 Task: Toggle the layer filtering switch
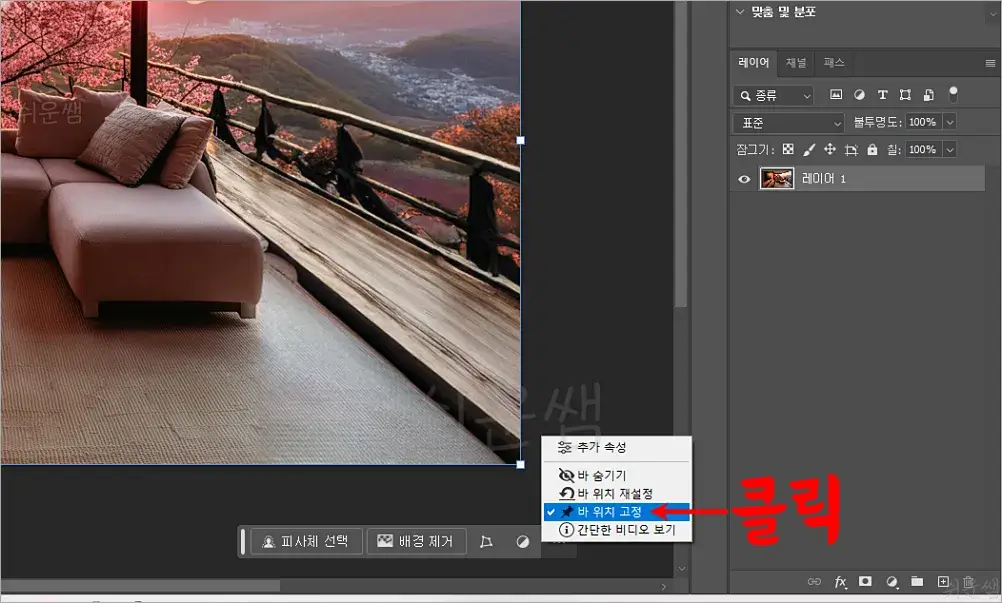click(x=953, y=94)
